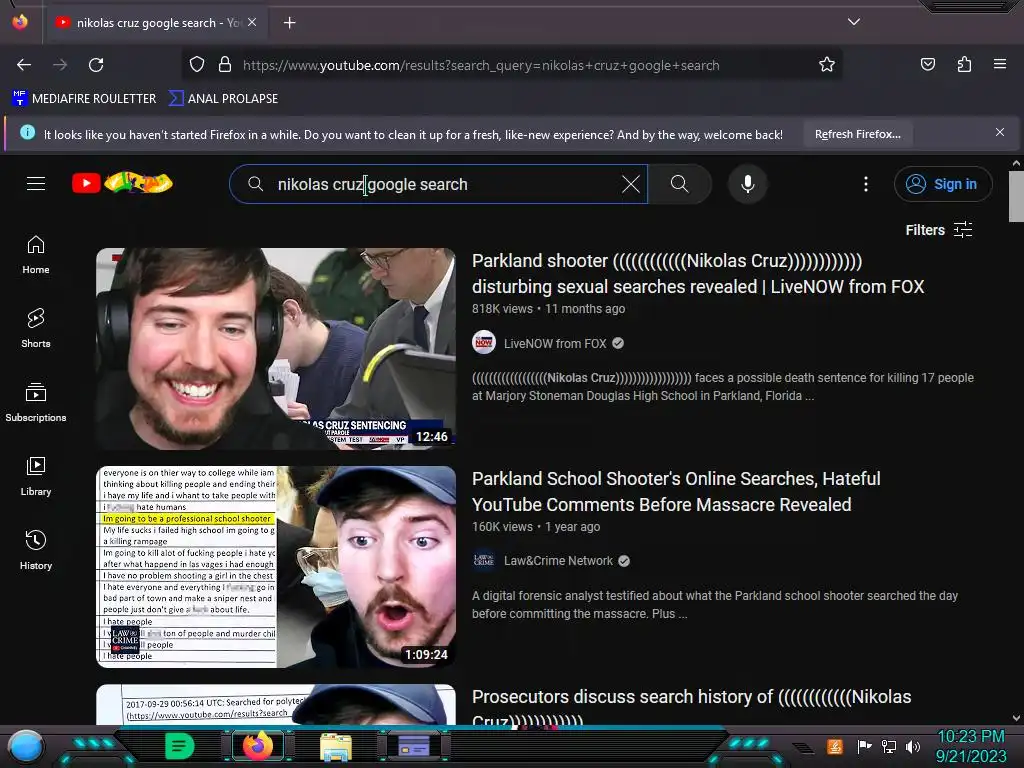Reload the page with the refresh icon
The image size is (1024, 768).
pyautogui.click(x=96, y=65)
